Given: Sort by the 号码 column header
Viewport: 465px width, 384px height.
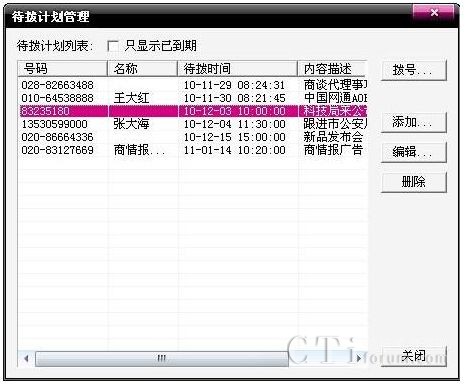Looking at the screenshot, I should 63,69.
